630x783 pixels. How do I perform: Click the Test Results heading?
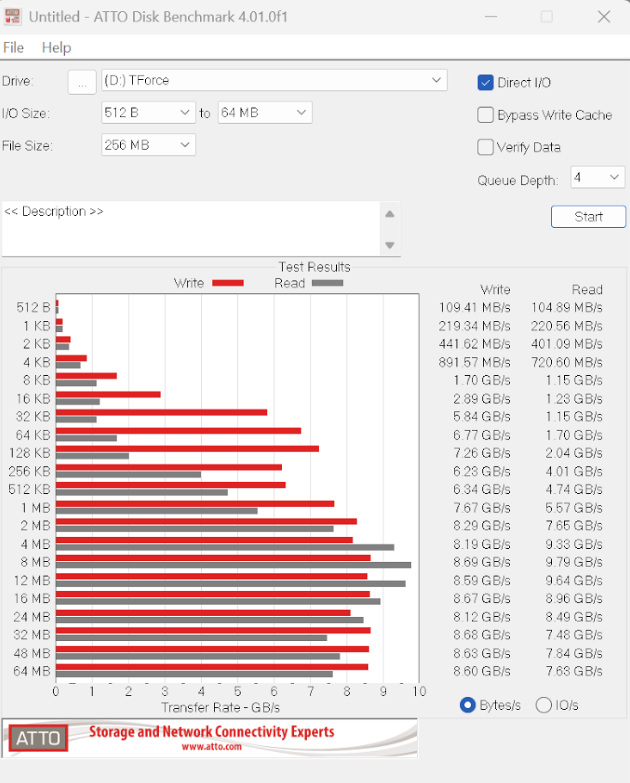click(315, 267)
